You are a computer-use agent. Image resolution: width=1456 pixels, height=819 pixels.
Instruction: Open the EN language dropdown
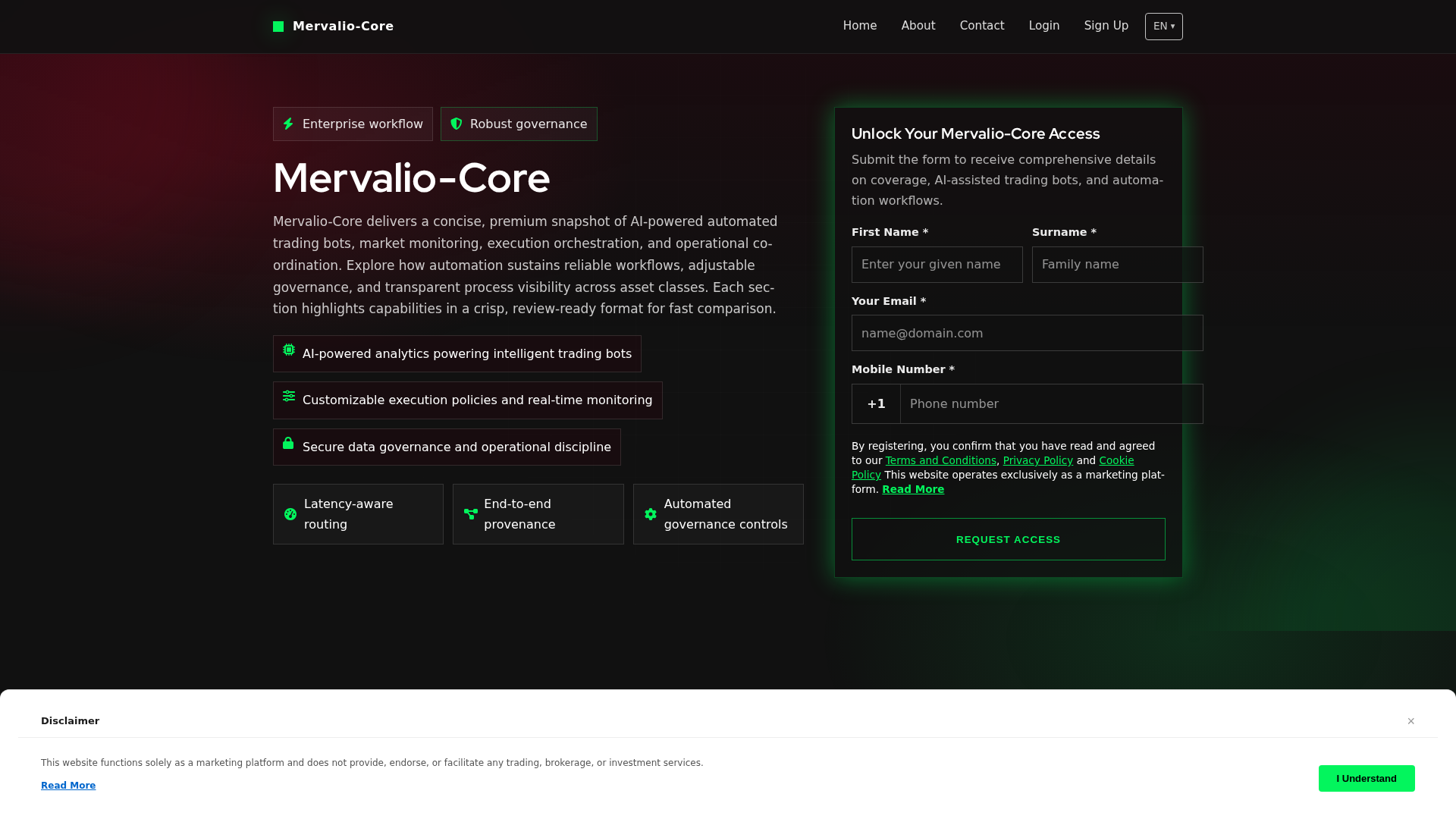click(x=1164, y=27)
